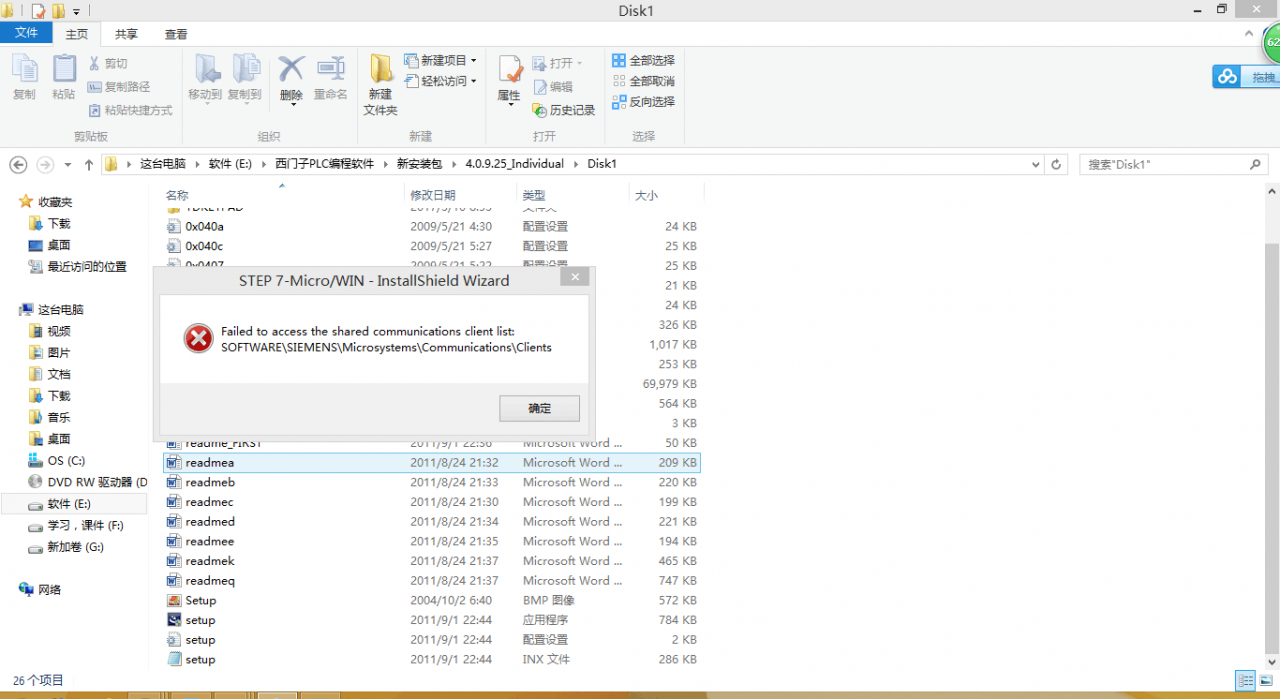Click 历史记录 (History) in the ribbon

(x=564, y=110)
